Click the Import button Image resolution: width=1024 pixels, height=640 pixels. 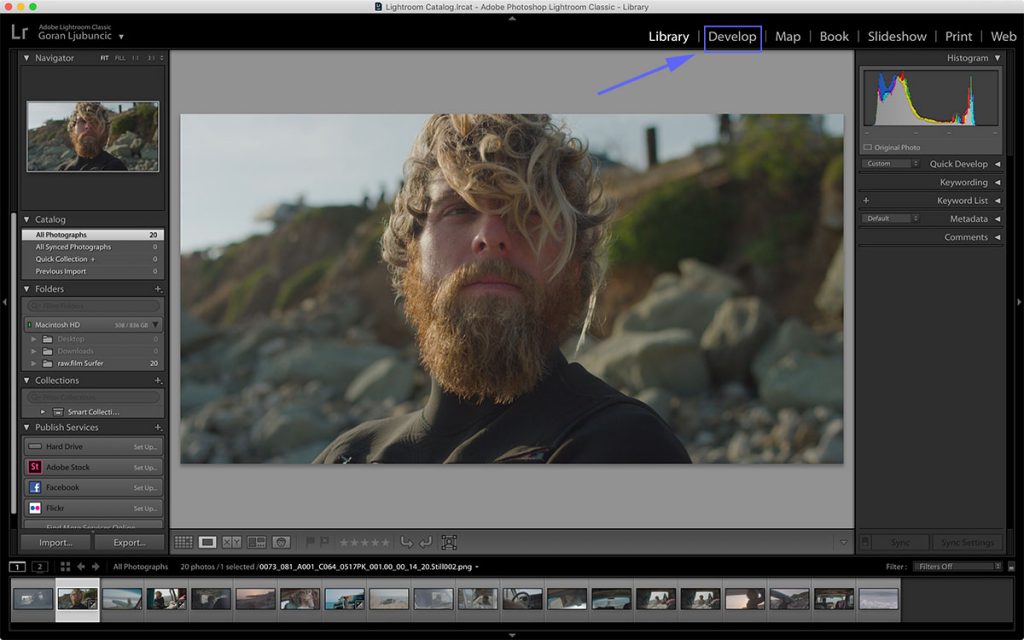pyautogui.click(x=55, y=541)
